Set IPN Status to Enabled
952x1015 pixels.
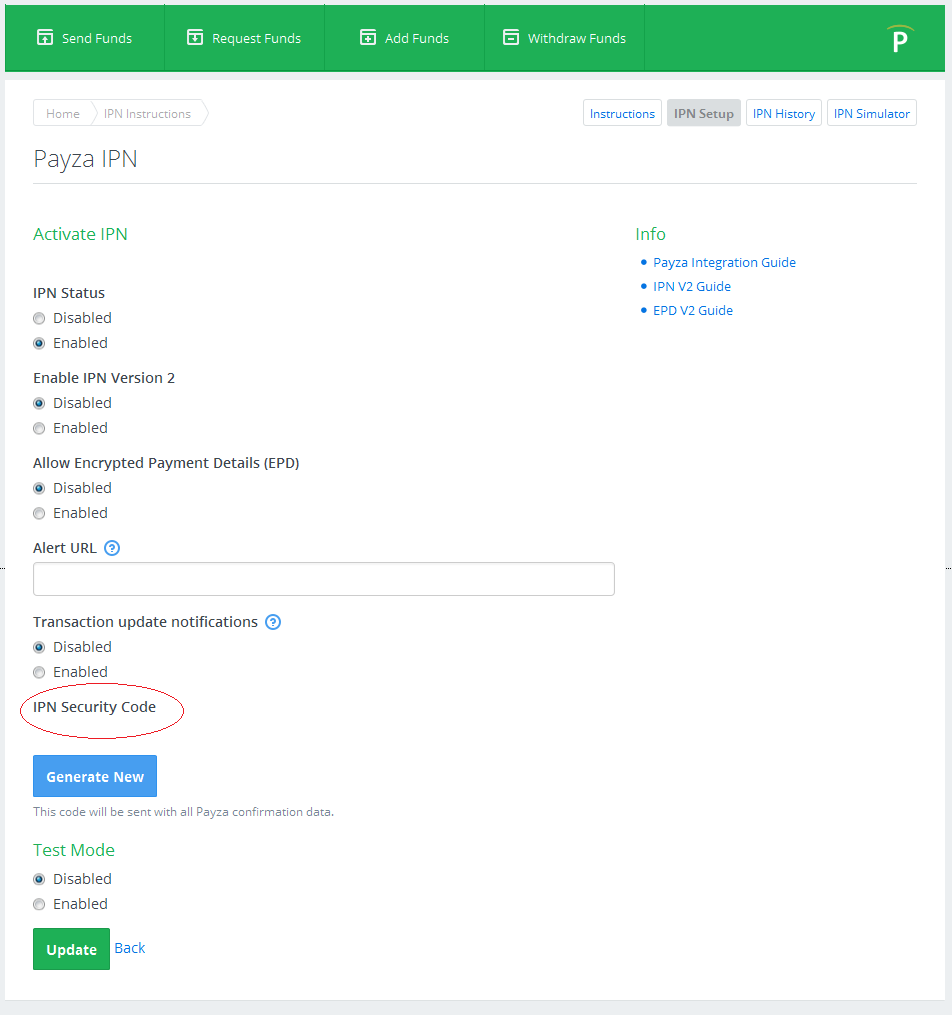[39, 343]
